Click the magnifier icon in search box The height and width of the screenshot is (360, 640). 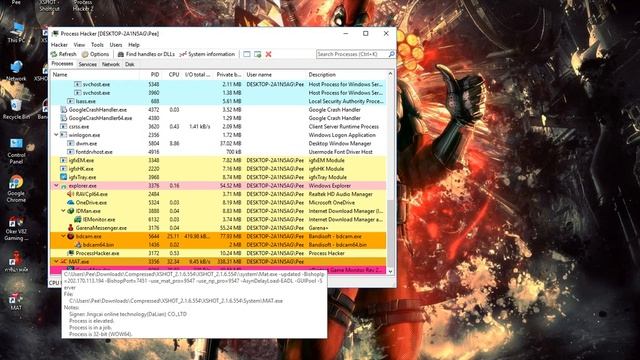(391, 54)
